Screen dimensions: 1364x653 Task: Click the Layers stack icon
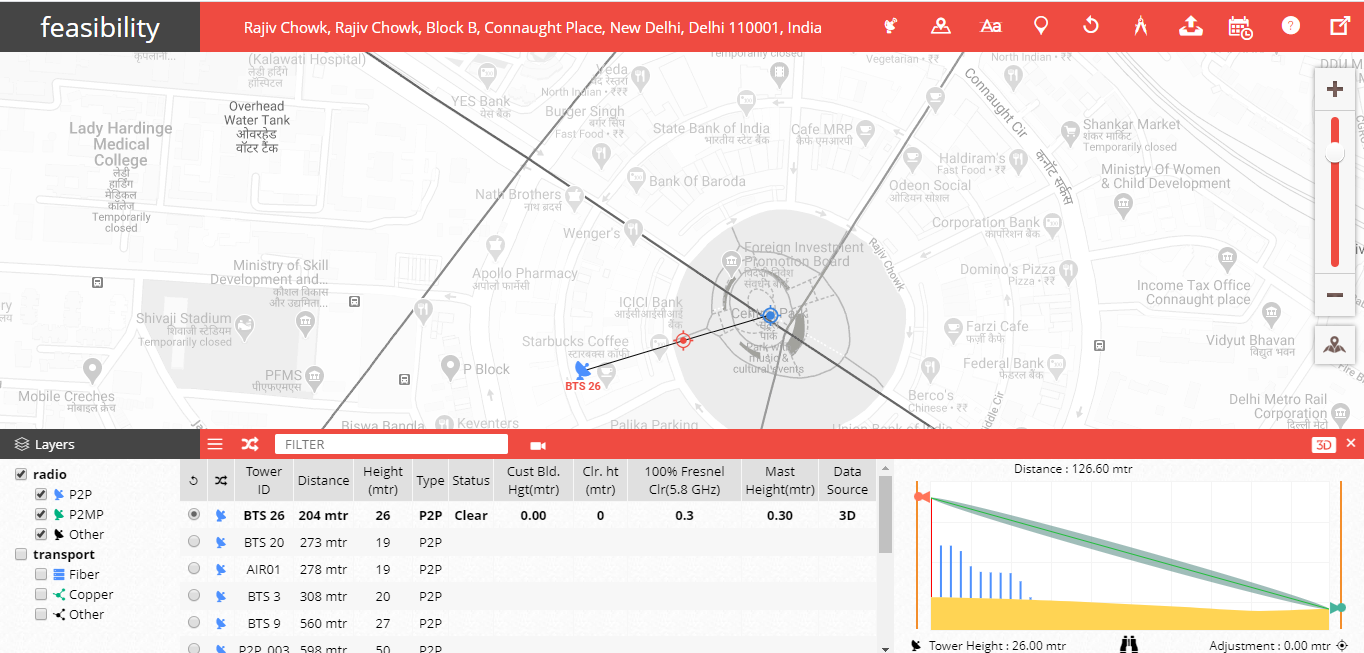22,444
